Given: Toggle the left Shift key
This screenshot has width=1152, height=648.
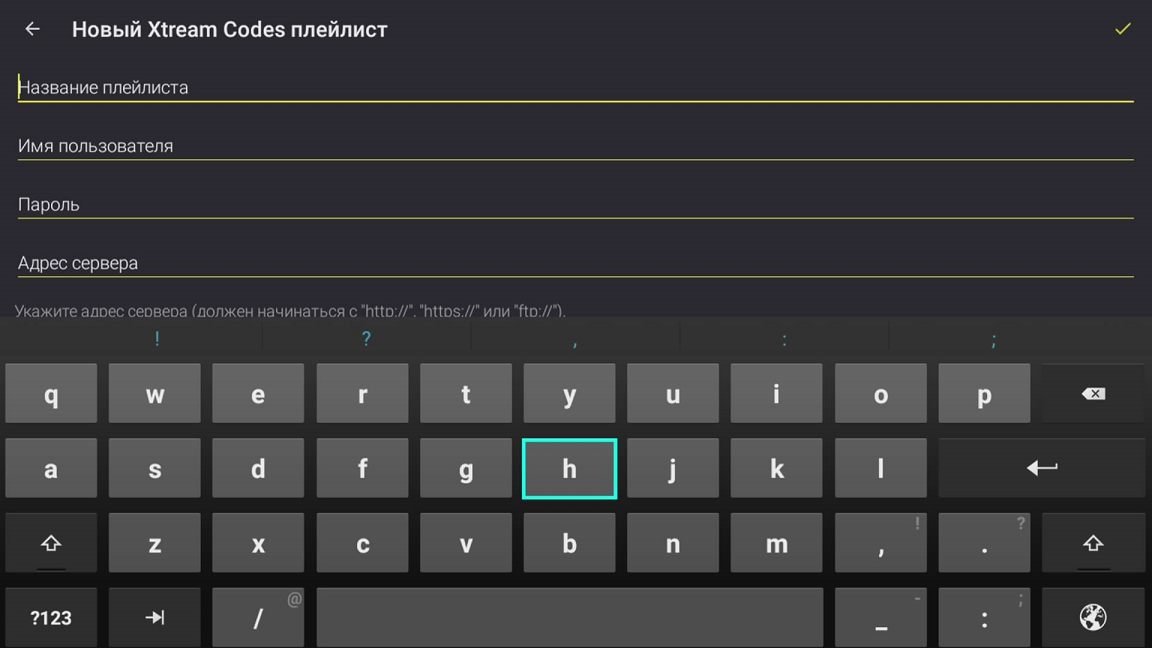Looking at the screenshot, I should (51, 543).
